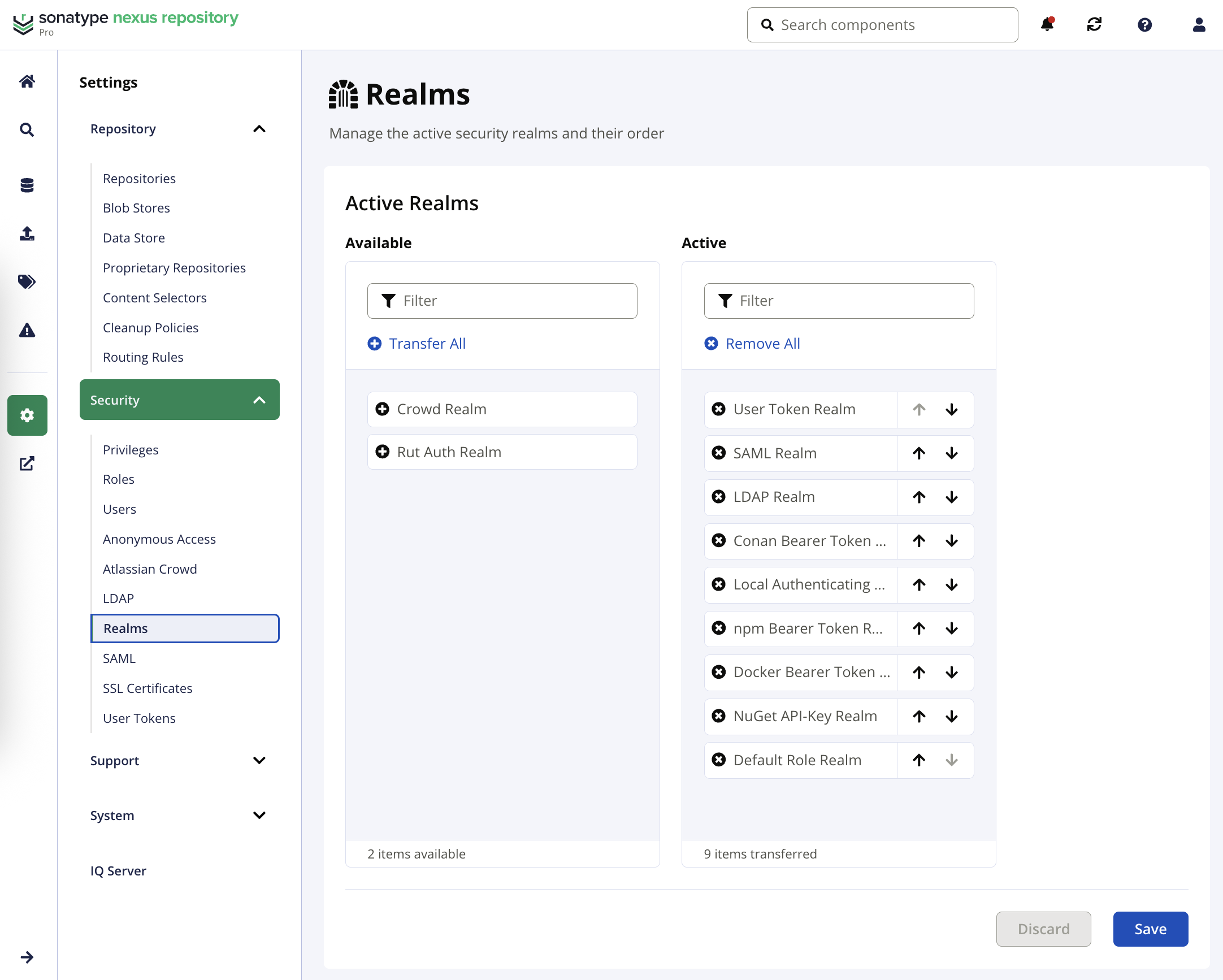Remove LDAP Realm with its x icon
This screenshot has width=1223, height=980.
pos(718,497)
